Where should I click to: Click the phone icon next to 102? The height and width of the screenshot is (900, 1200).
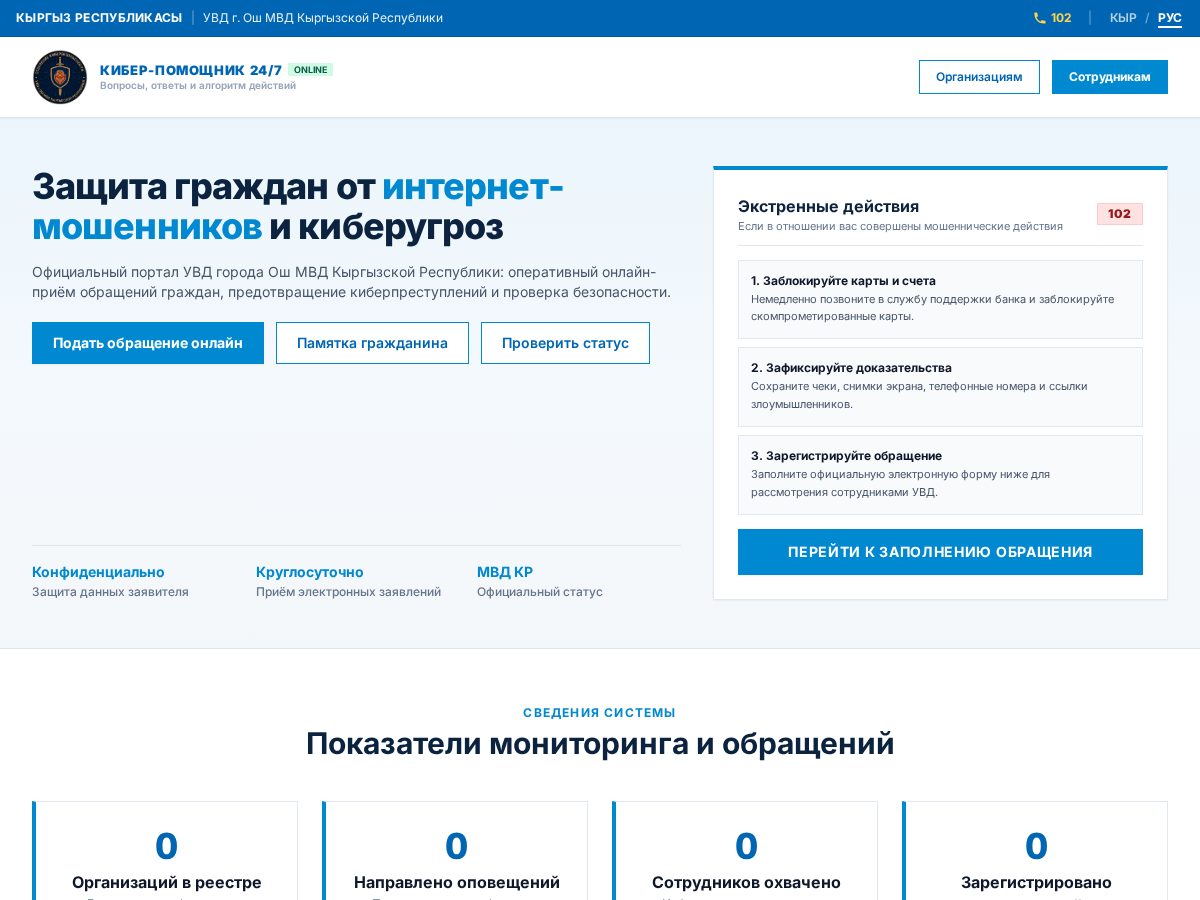(1039, 18)
